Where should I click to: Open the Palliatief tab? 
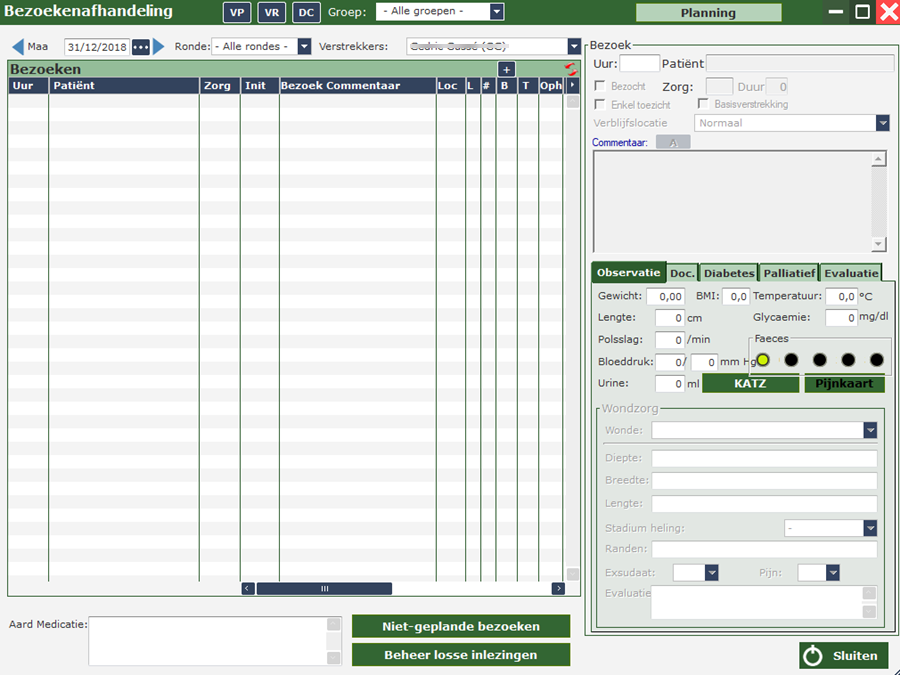[788, 273]
